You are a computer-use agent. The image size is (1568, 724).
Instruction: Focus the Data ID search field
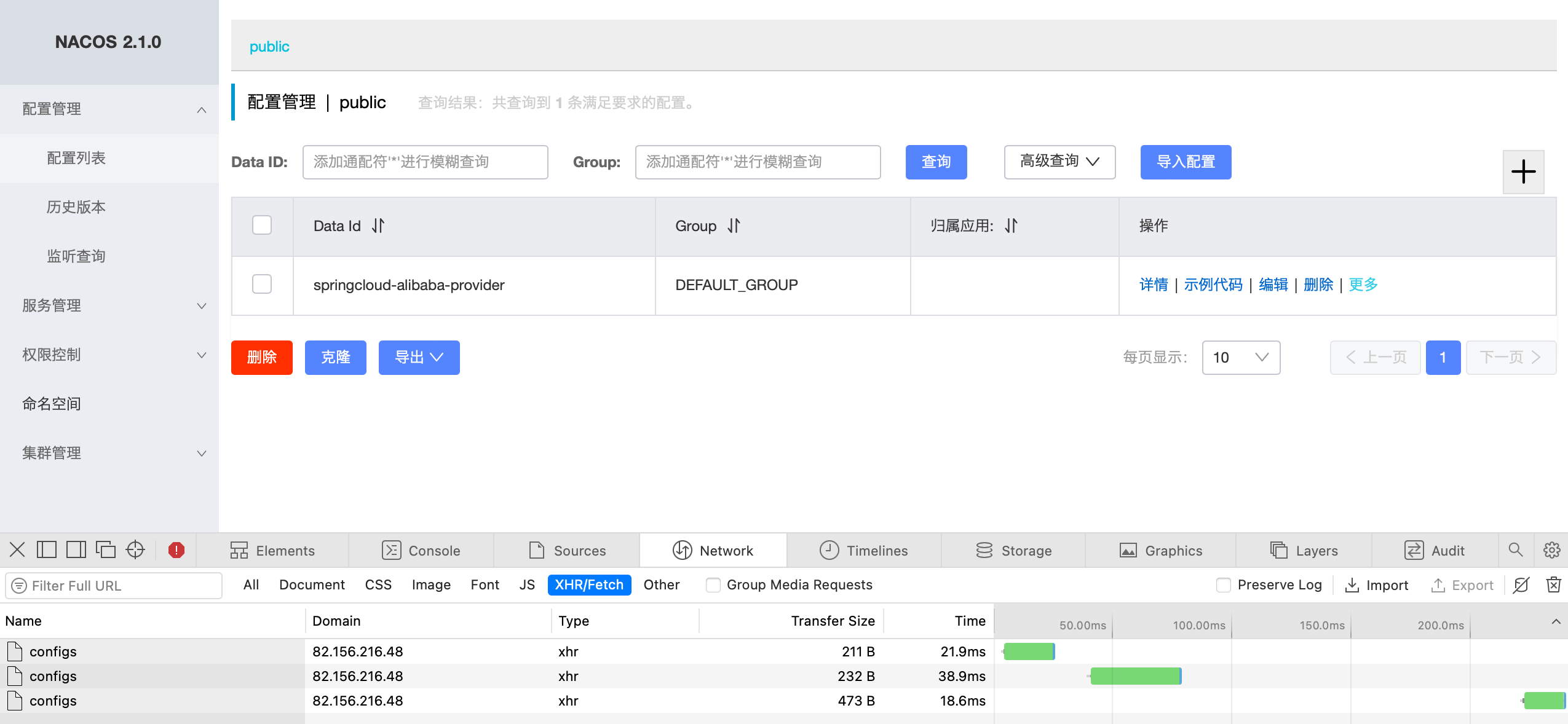[x=425, y=162]
